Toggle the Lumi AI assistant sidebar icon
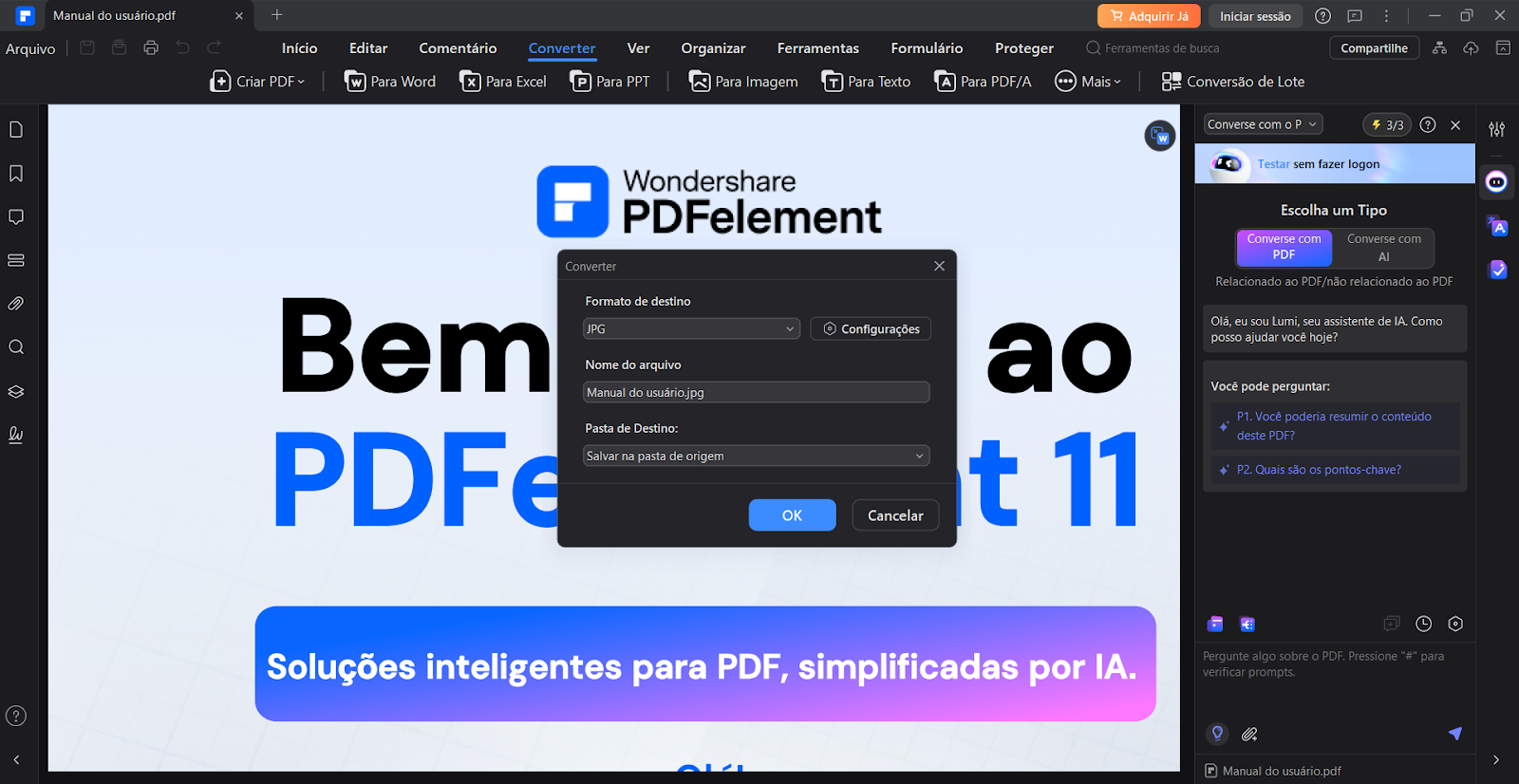 (1497, 181)
